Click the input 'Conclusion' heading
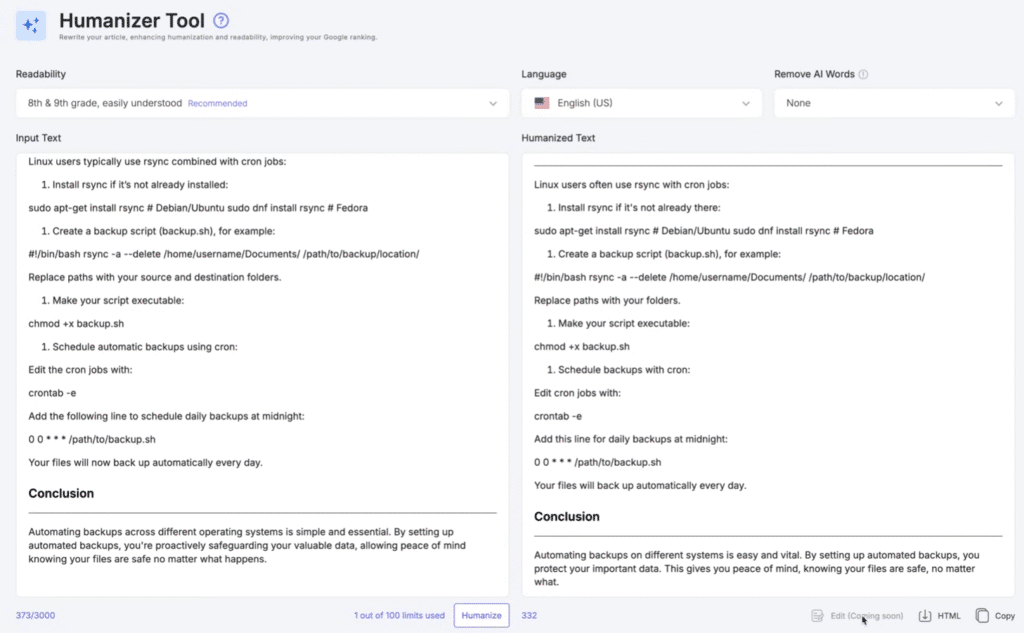This screenshot has width=1024, height=633. coord(61,493)
